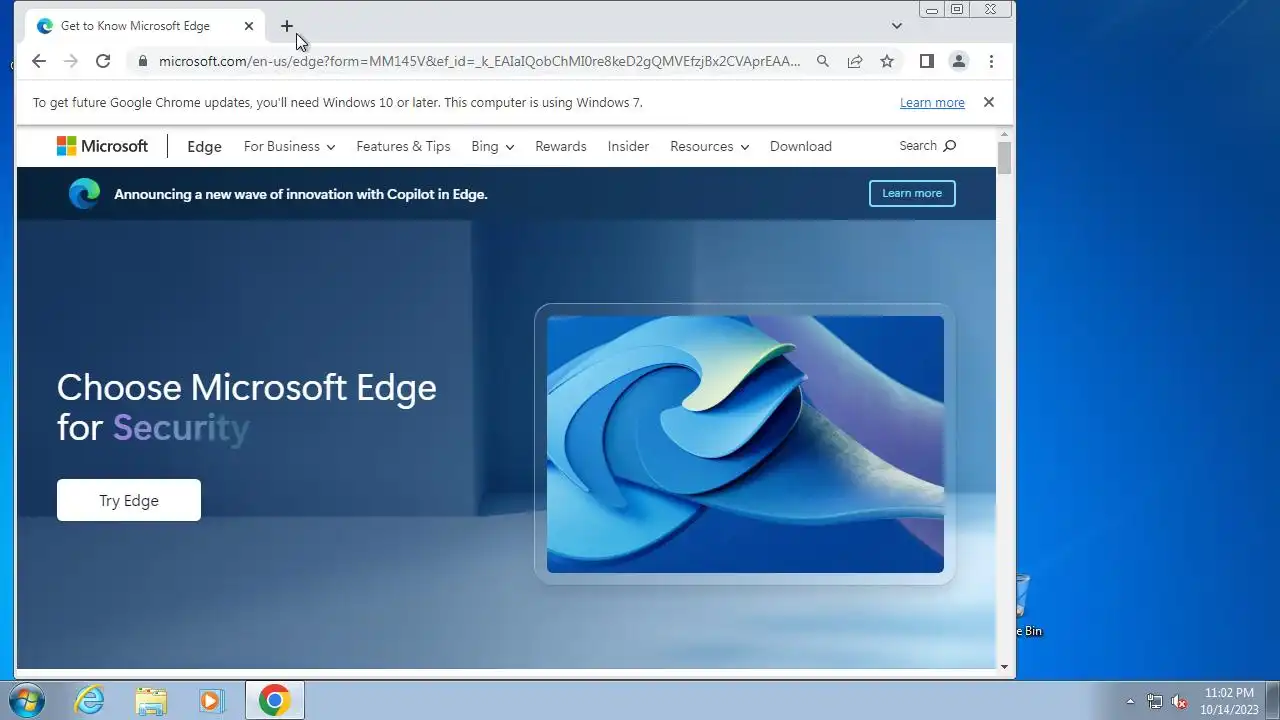1280x720 pixels.
Task: Open the Rewards menu item
Action: pyautogui.click(x=561, y=146)
